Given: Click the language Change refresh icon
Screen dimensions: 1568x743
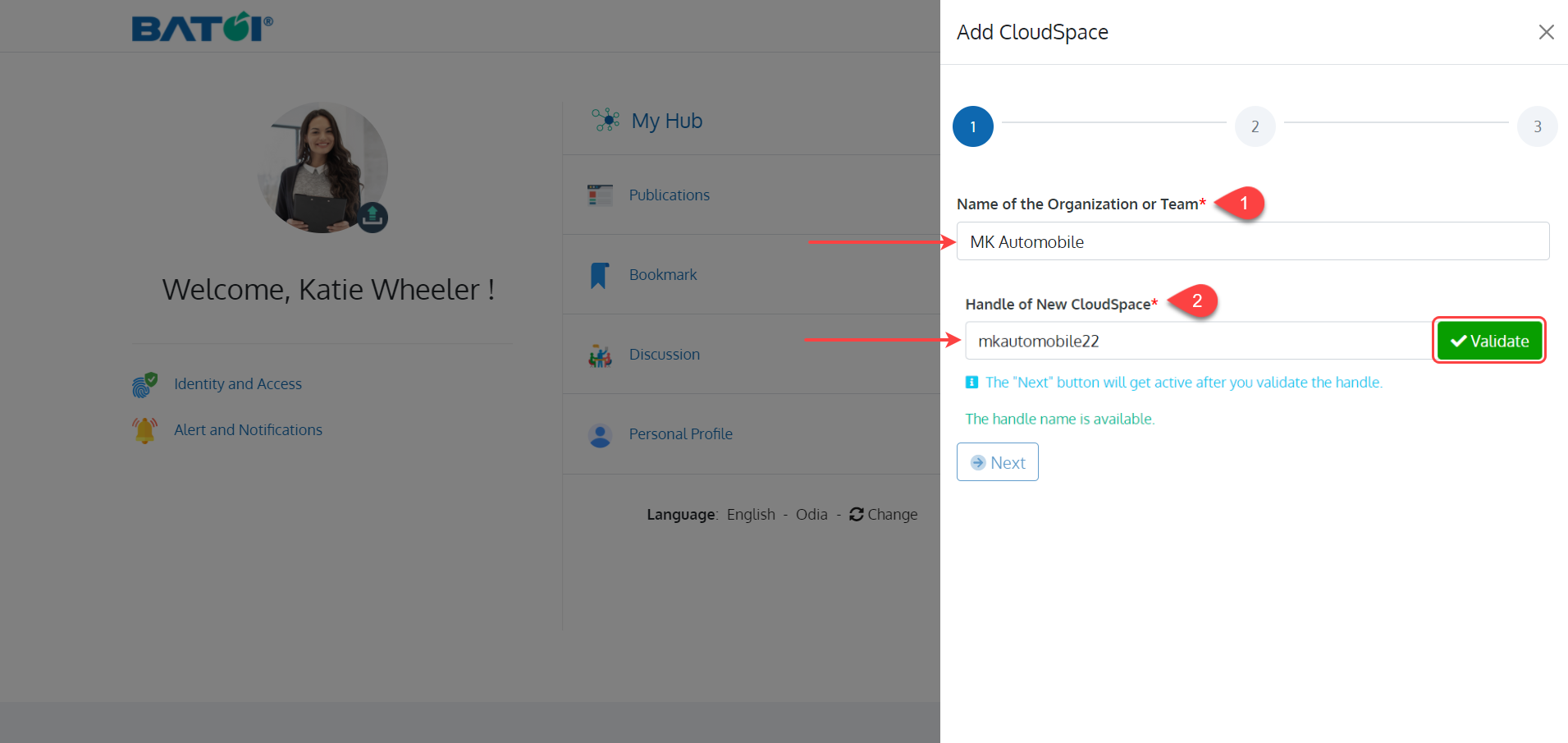Looking at the screenshot, I should tap(857, 514).
